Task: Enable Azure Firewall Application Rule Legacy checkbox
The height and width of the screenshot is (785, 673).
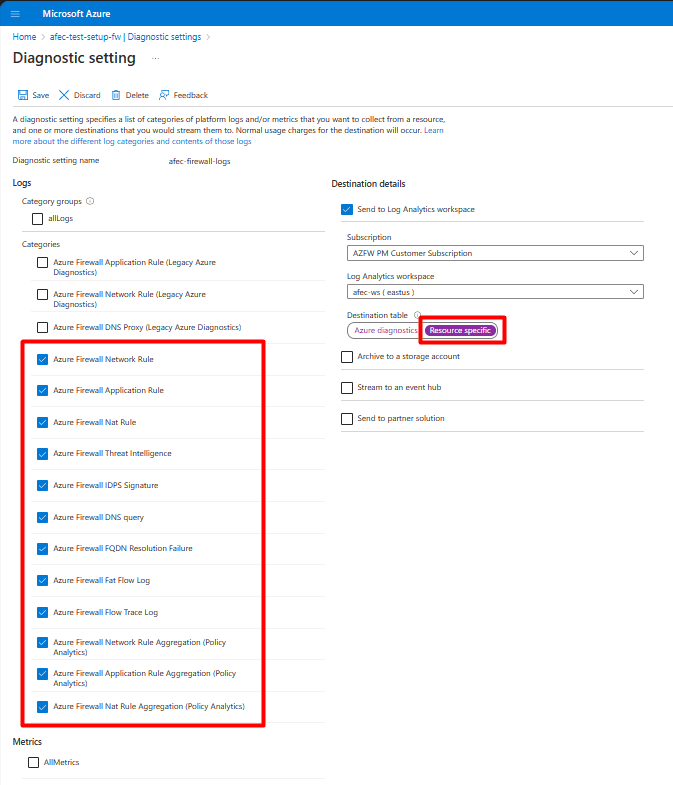Action: pos(43,262)
